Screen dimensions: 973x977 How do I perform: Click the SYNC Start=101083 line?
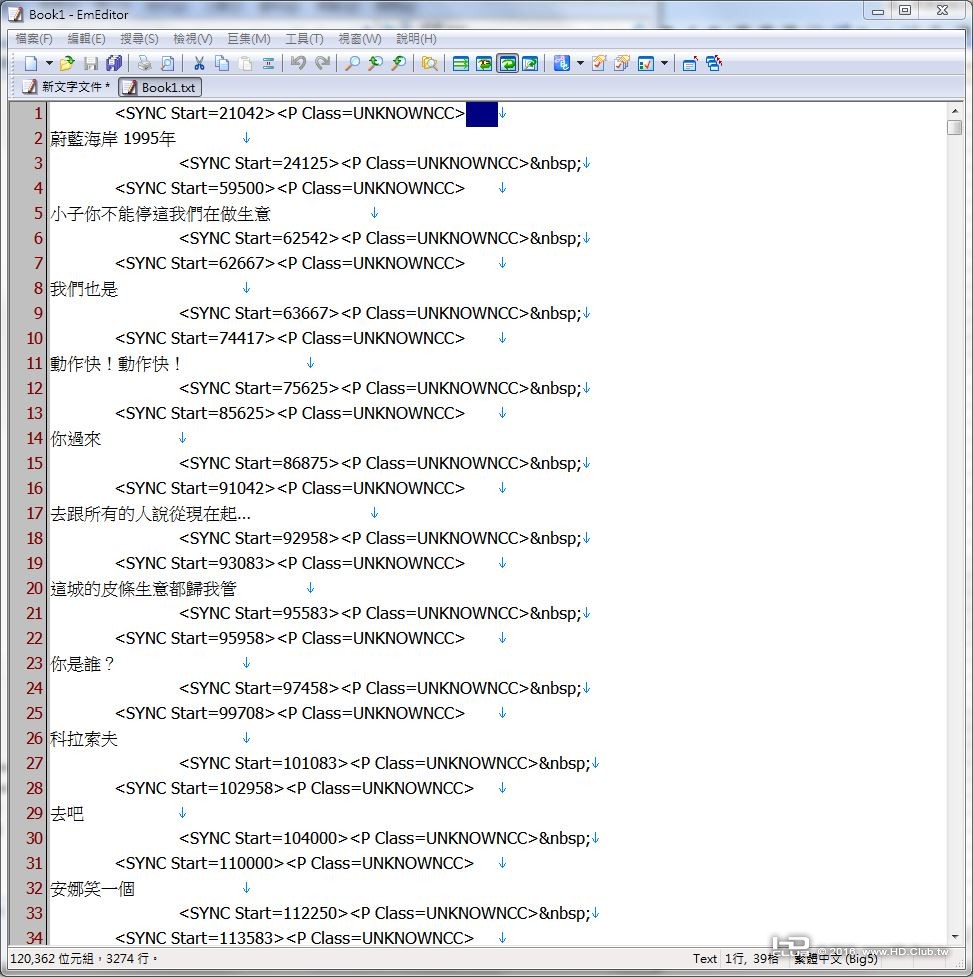coord(384,763)
